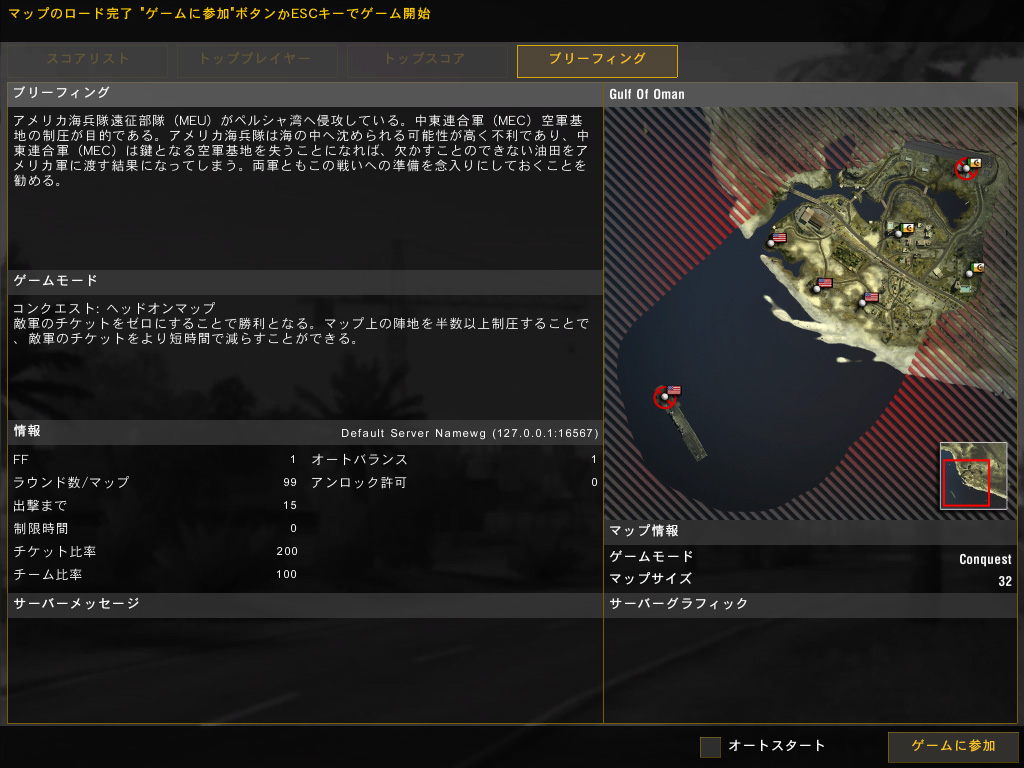Image resolution: width=1024 pixels, height=768 pixels.
Task: Click the オートバランス setting label
Action: pyautogui.click(x=359, y=459)
